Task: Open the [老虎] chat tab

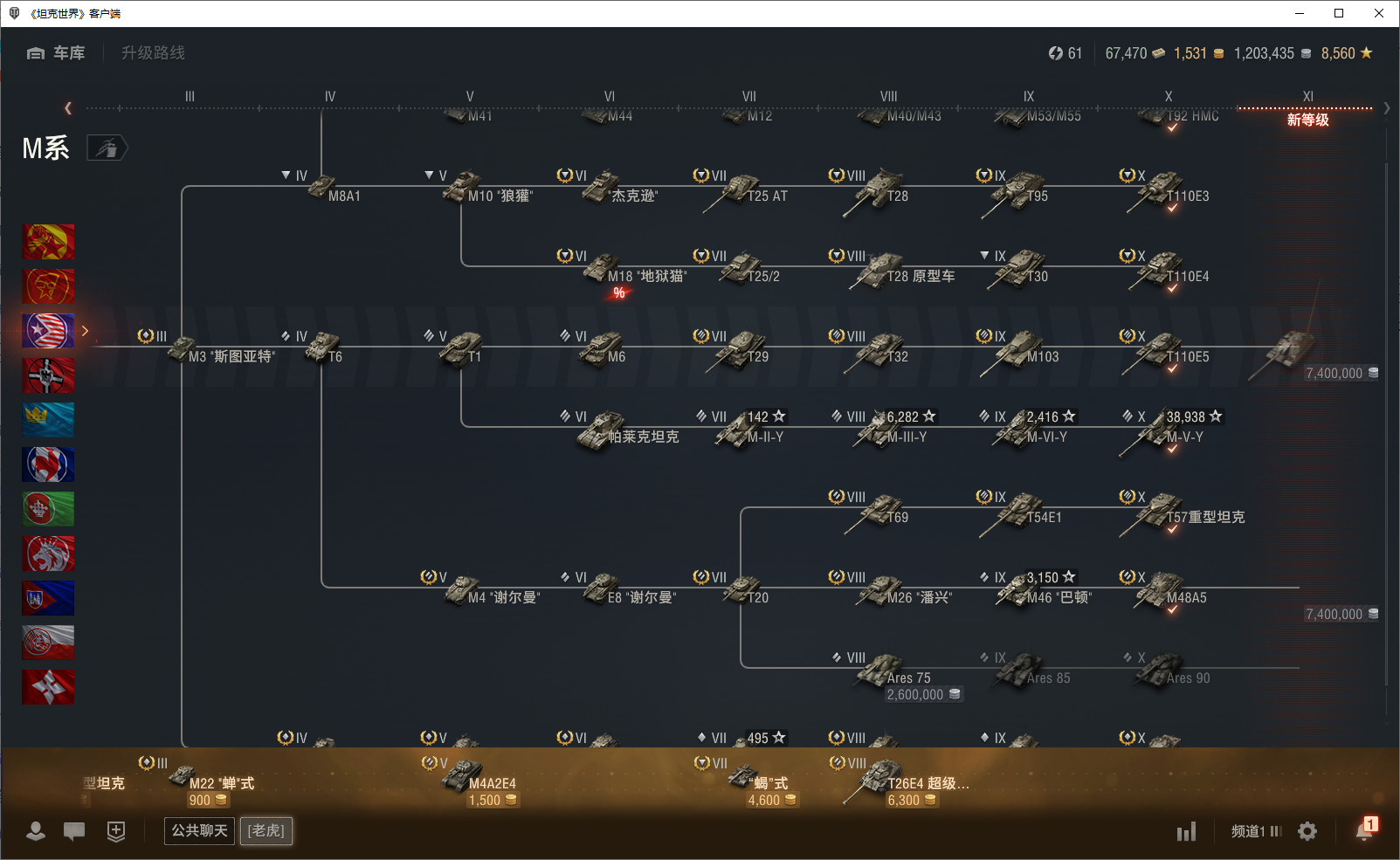Action: coord(266,831)
